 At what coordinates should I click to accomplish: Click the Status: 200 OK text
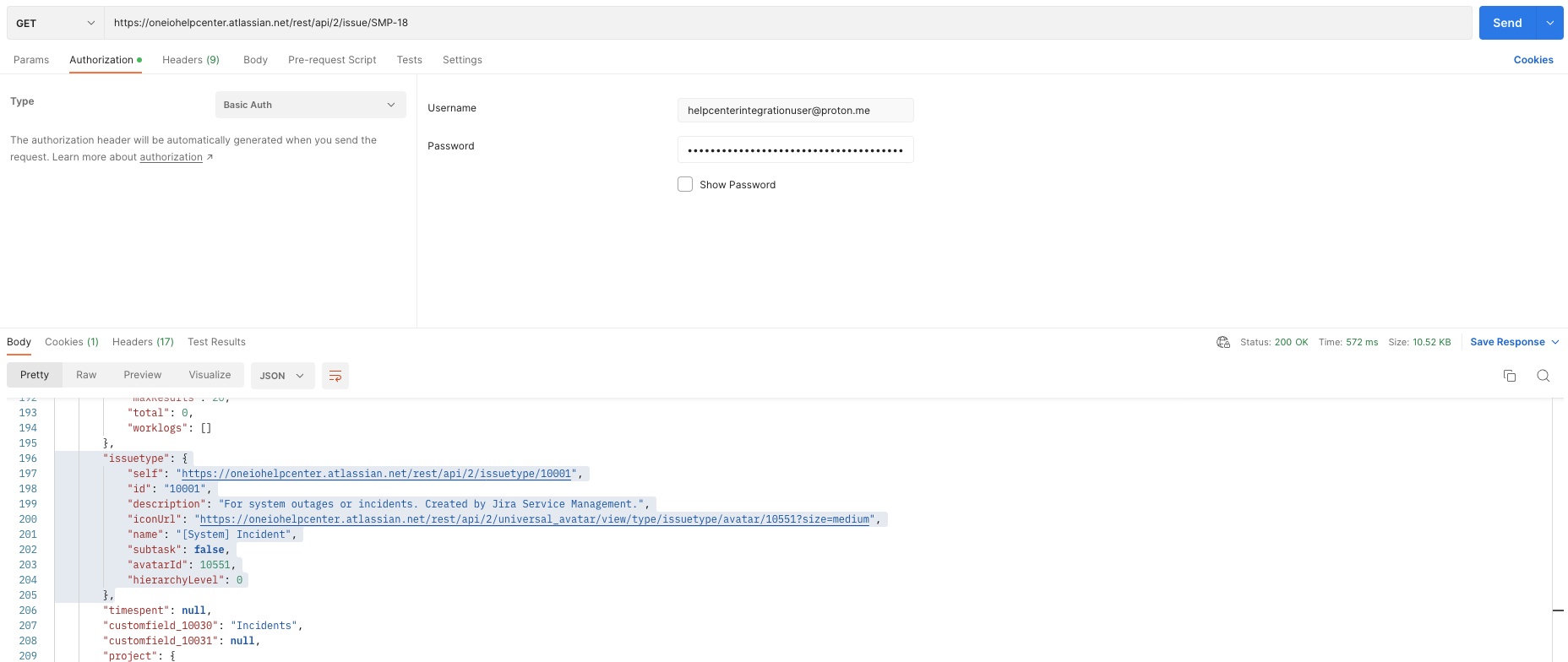(x=1274, y=342)
